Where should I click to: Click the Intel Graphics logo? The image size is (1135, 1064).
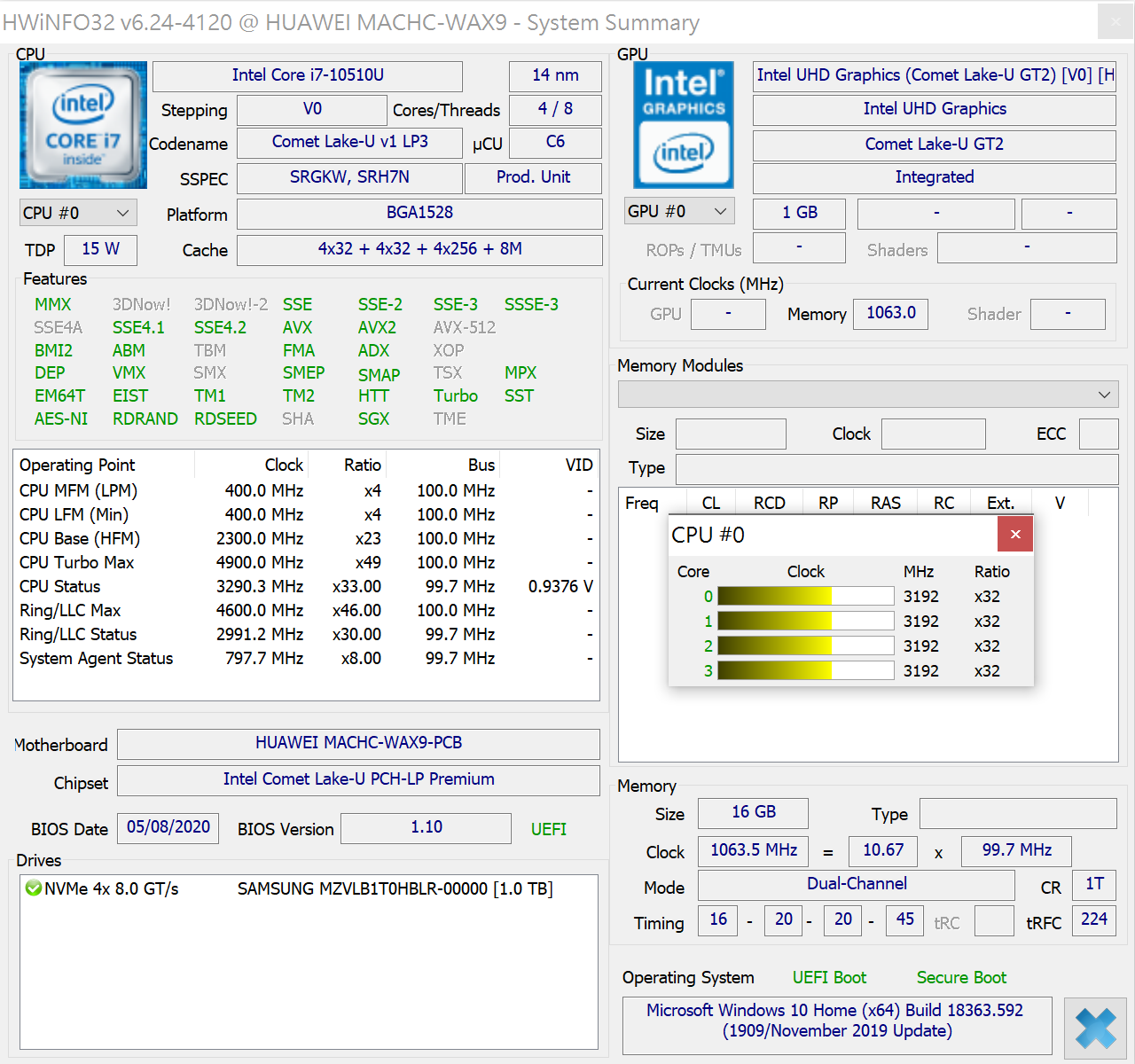(684, 125)
